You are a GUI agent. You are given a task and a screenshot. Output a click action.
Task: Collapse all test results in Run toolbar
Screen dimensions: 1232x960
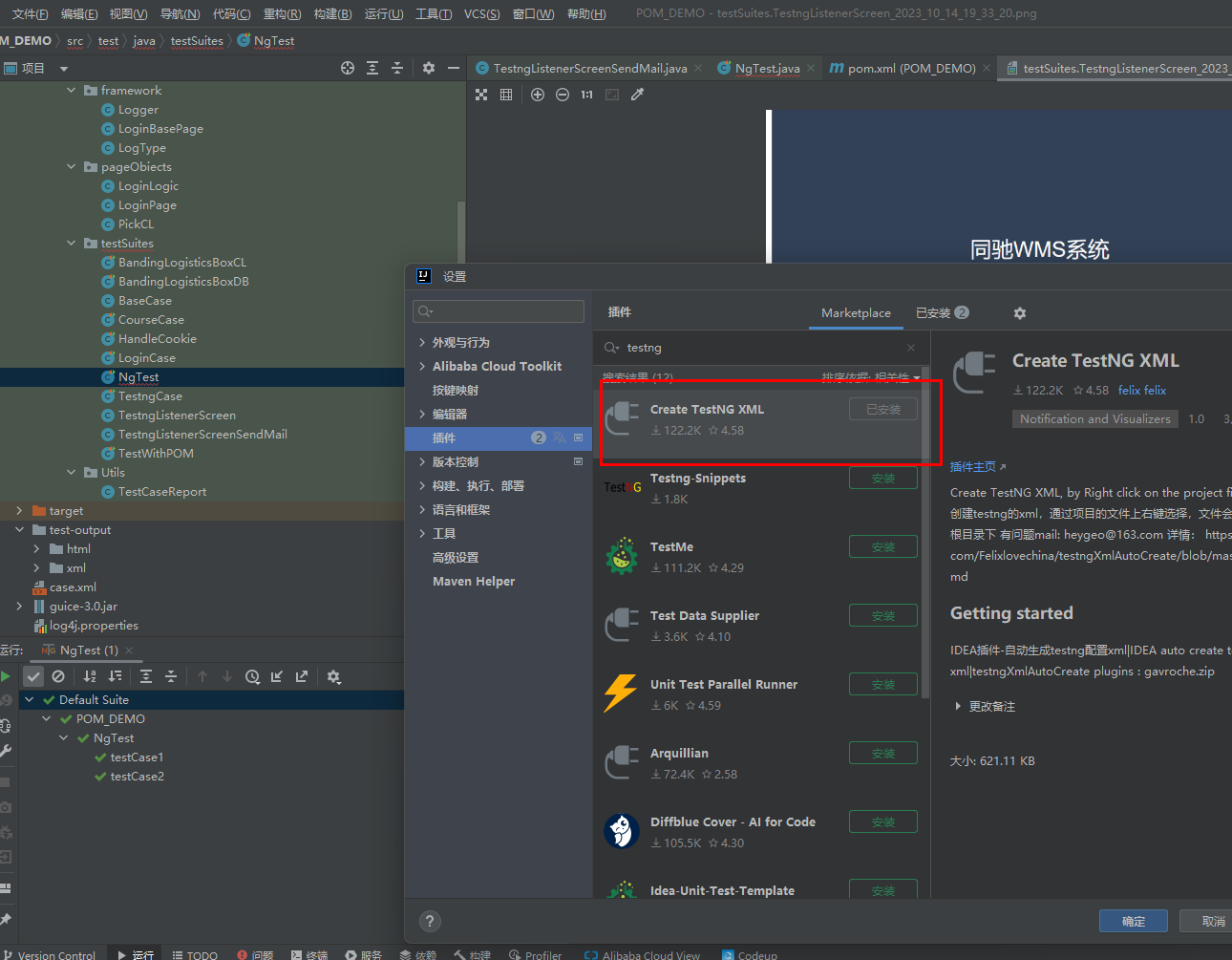tap(171, 676)
